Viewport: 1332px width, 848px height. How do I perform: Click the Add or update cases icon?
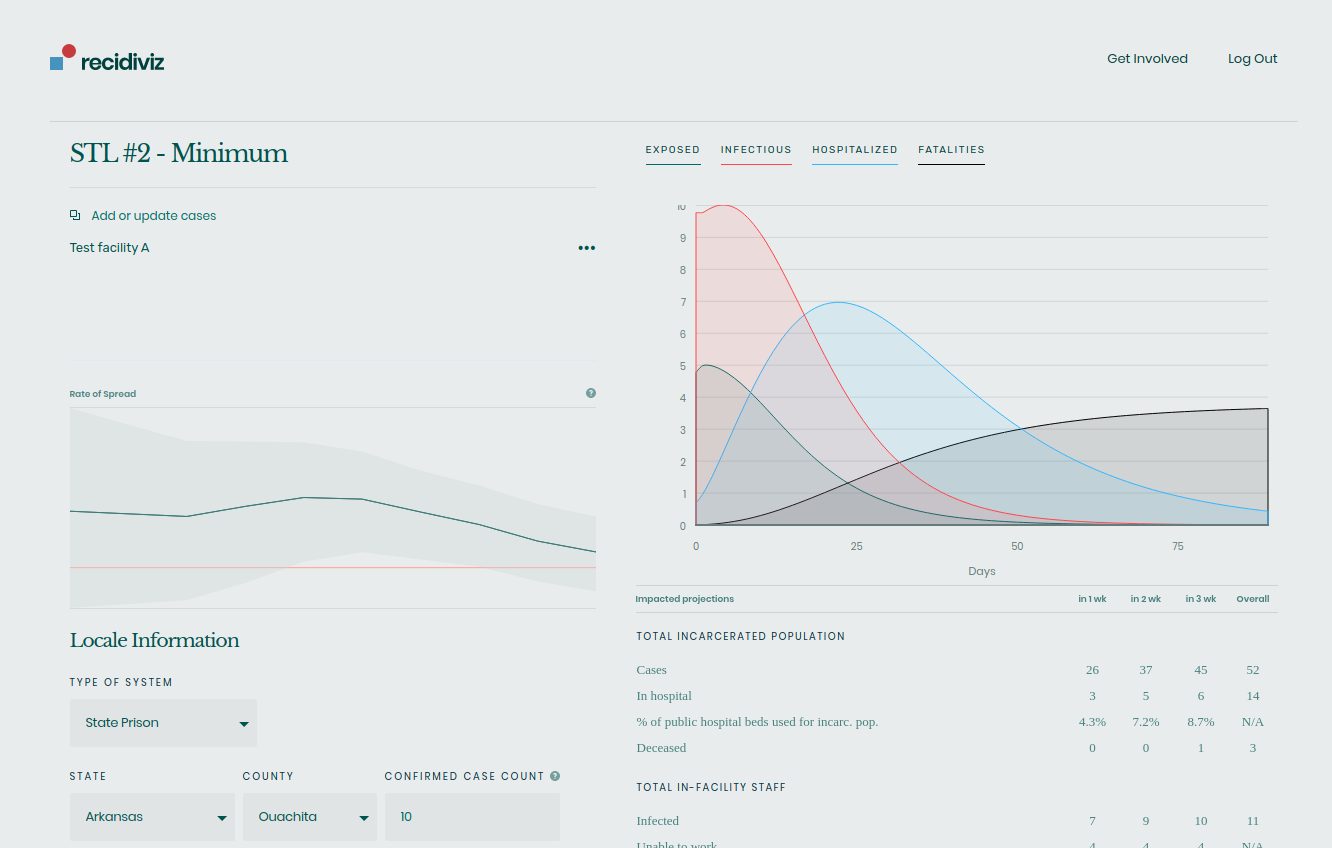pos(74,215)
